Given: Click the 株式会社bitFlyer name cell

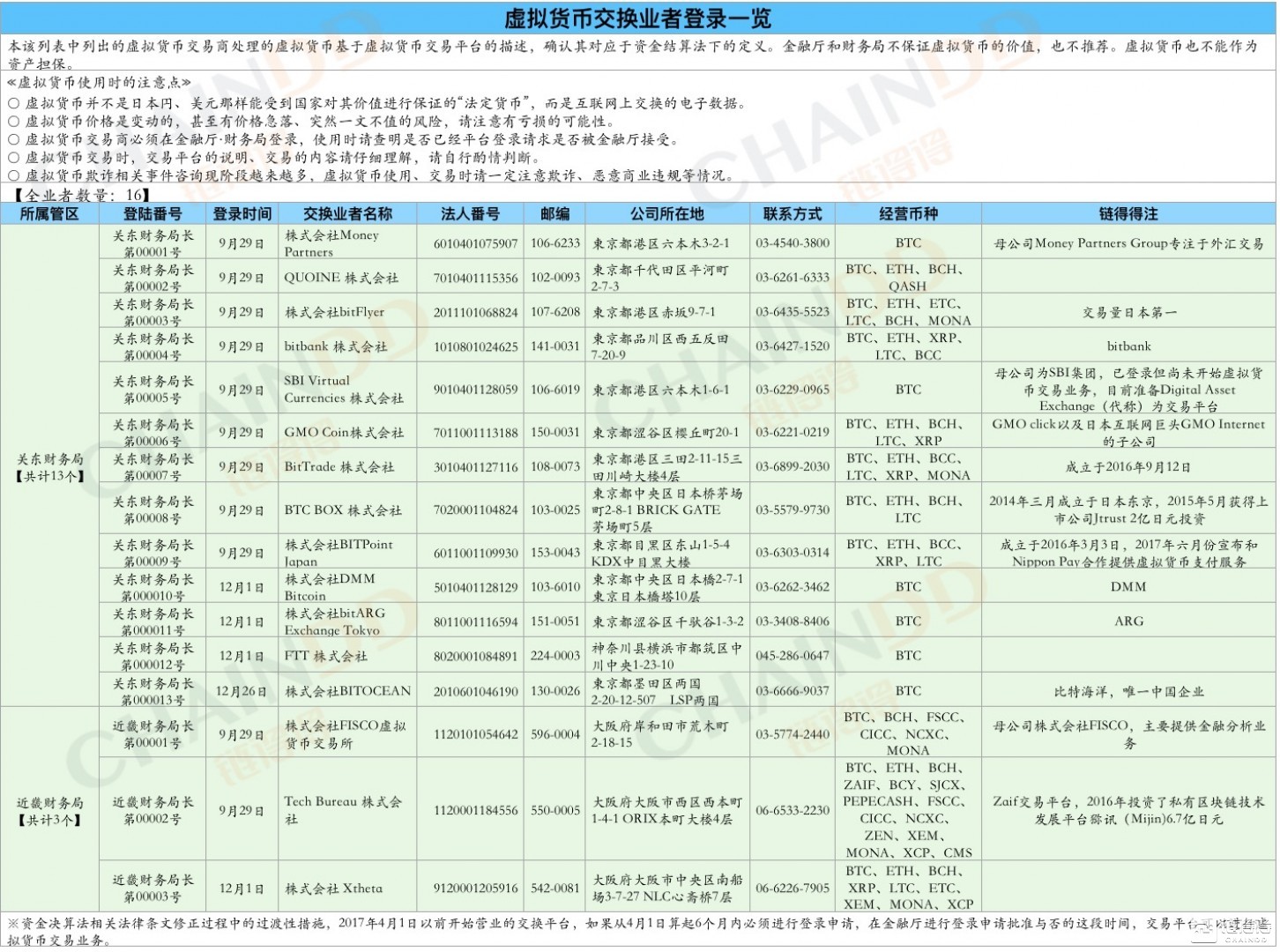Looking at the screenshot, I should click(347, 312).
